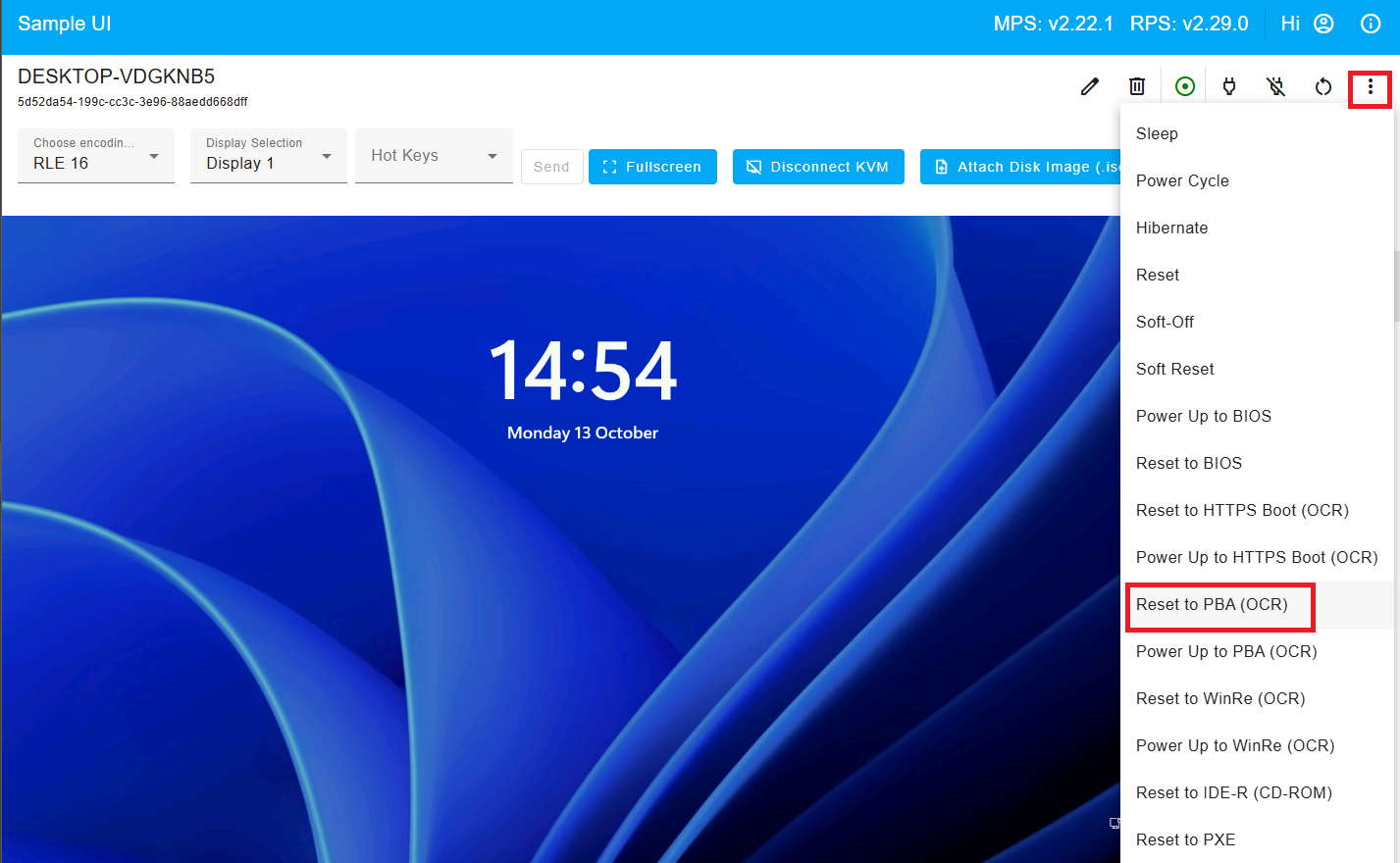Click the circular refresh arrow icon
Screen dimensions: 1400x863
(1323, 86)
